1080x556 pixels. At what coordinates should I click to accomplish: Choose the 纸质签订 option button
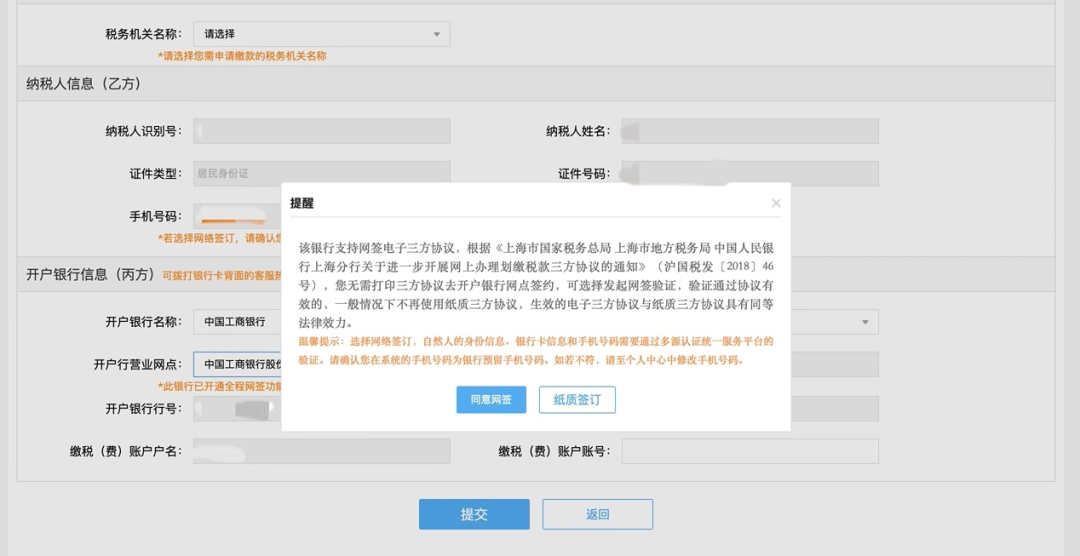point(577,400)
